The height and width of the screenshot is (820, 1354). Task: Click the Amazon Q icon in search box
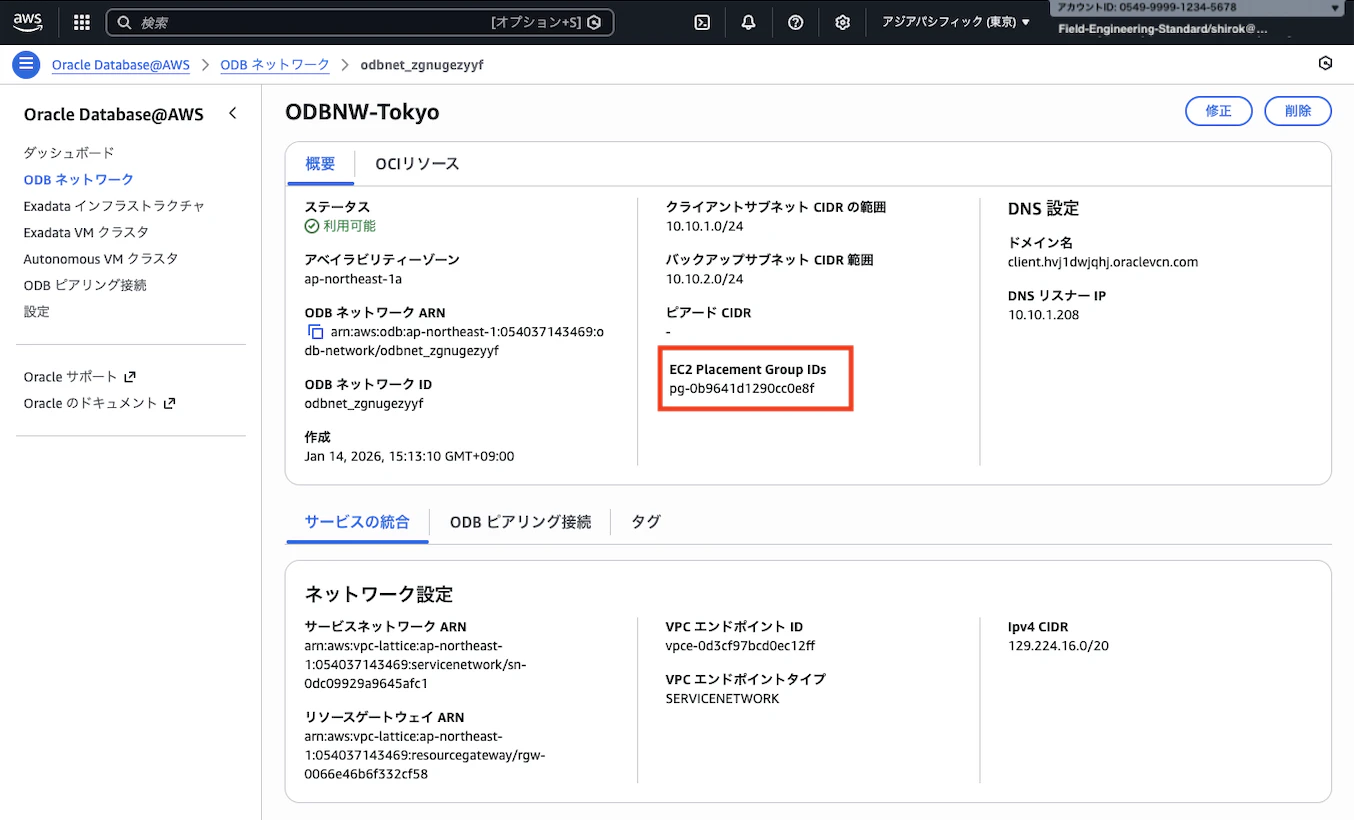594,22
